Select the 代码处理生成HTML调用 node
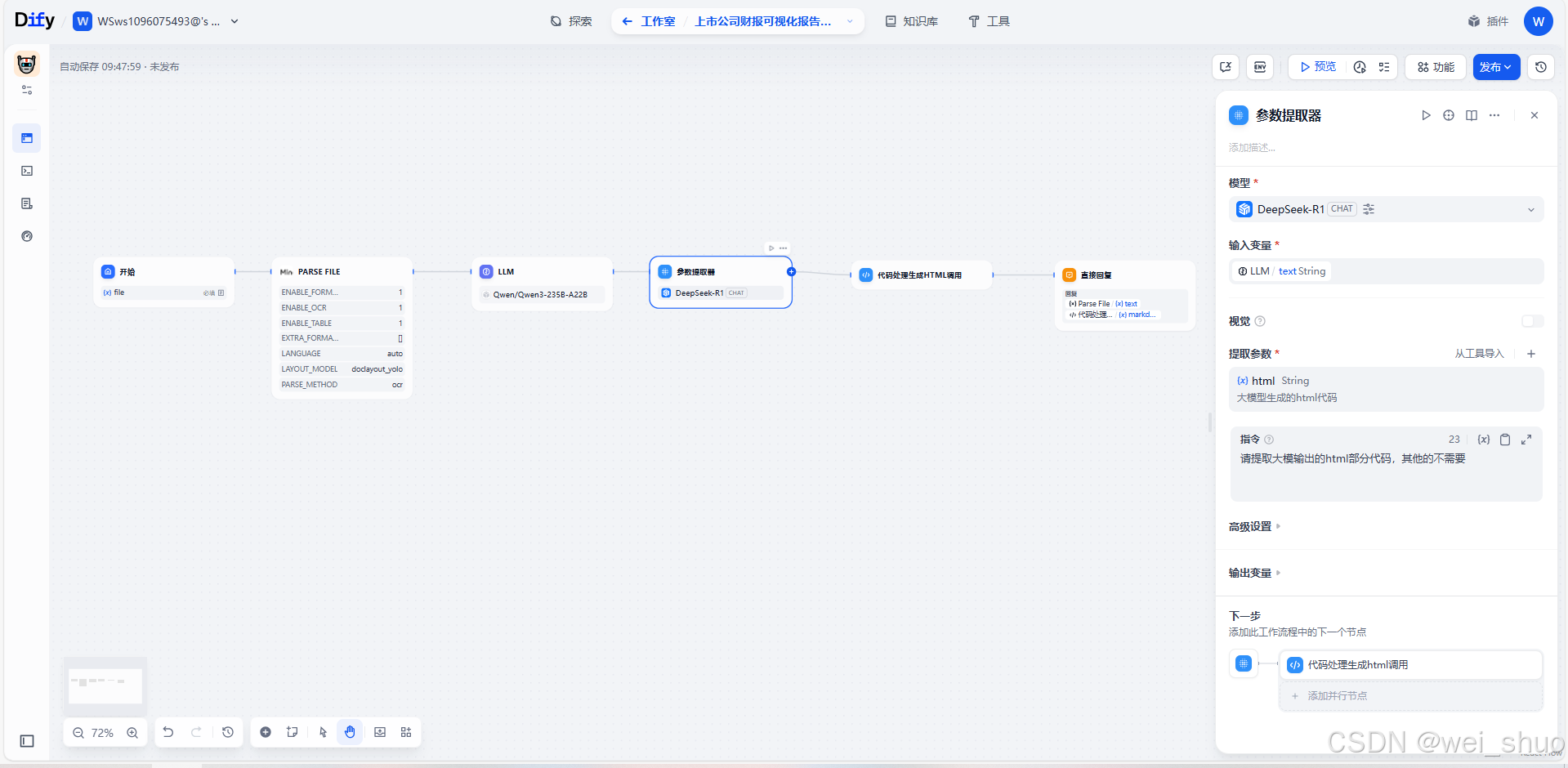The width and height of the screenshot is (1568, 768). tap(922, 275)
